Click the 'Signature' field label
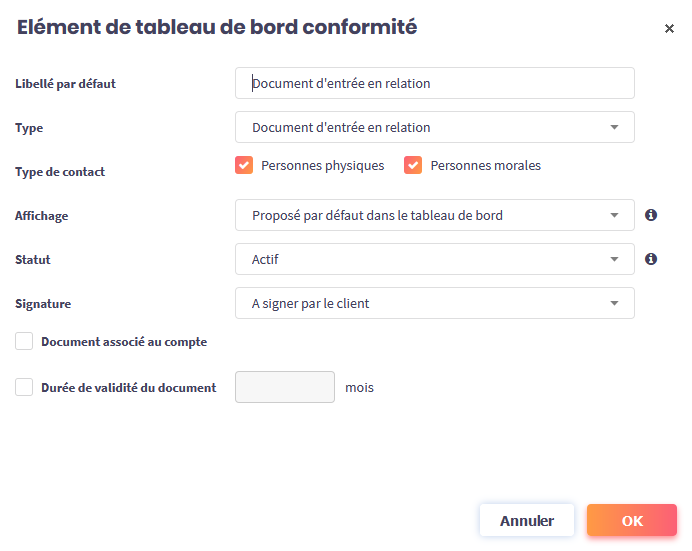The width and height of the screenshot is (692, 551). pyautogui.click(x=43, y=304)
